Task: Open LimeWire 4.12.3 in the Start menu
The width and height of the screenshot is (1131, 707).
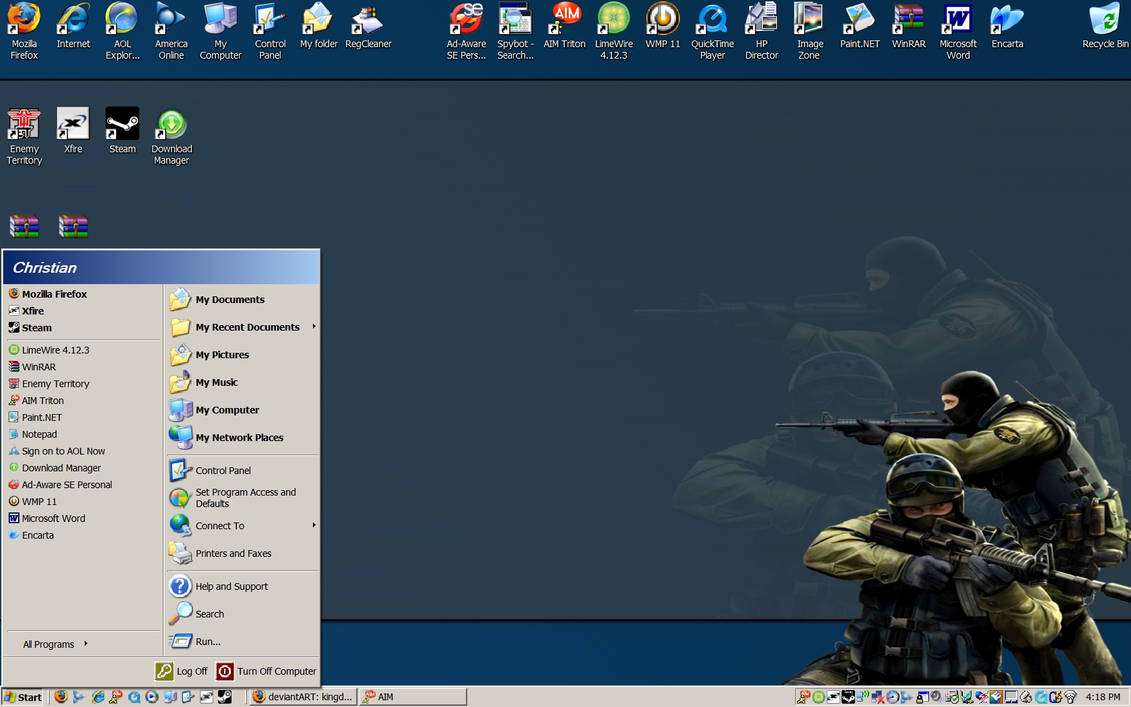Action: point(82,350)
